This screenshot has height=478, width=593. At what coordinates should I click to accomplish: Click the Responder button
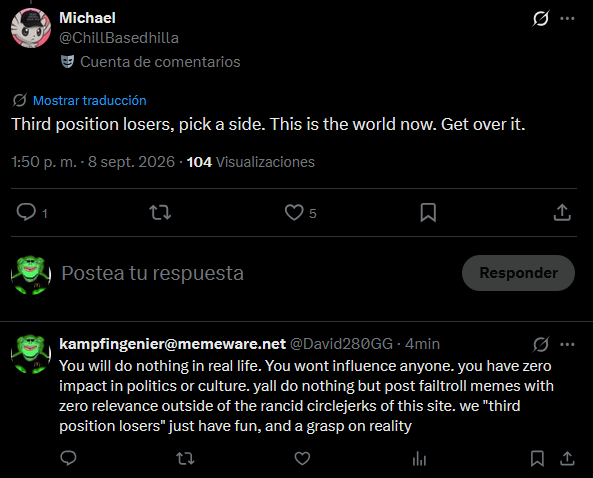518,273
